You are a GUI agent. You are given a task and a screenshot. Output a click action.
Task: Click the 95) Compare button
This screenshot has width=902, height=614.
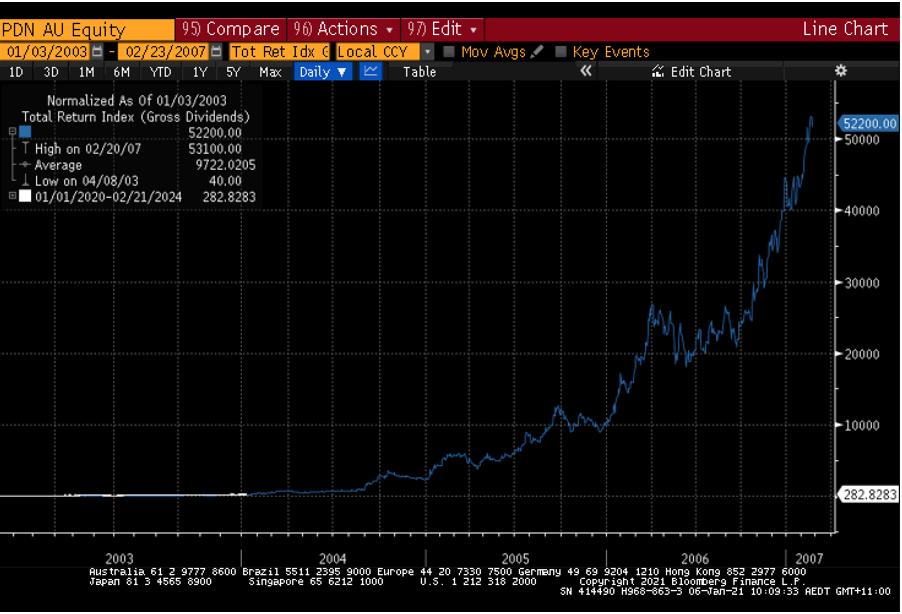click(230, 29)
